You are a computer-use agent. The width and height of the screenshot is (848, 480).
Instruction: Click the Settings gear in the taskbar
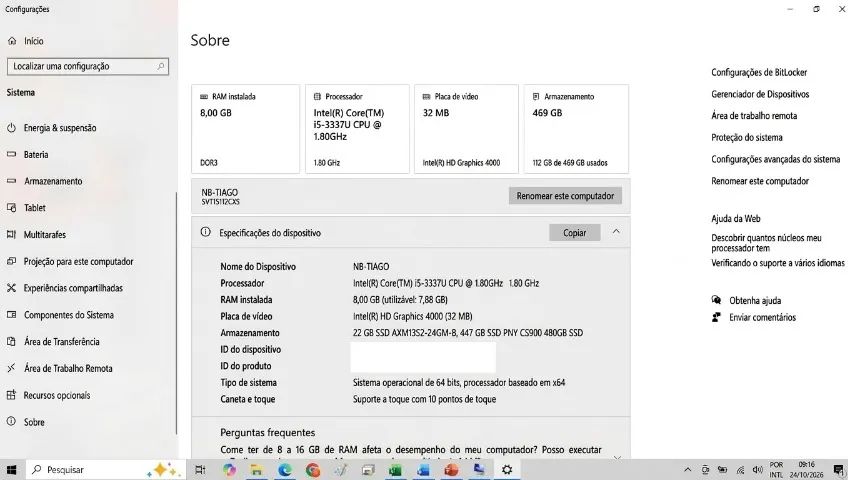(x=507, y=470)
